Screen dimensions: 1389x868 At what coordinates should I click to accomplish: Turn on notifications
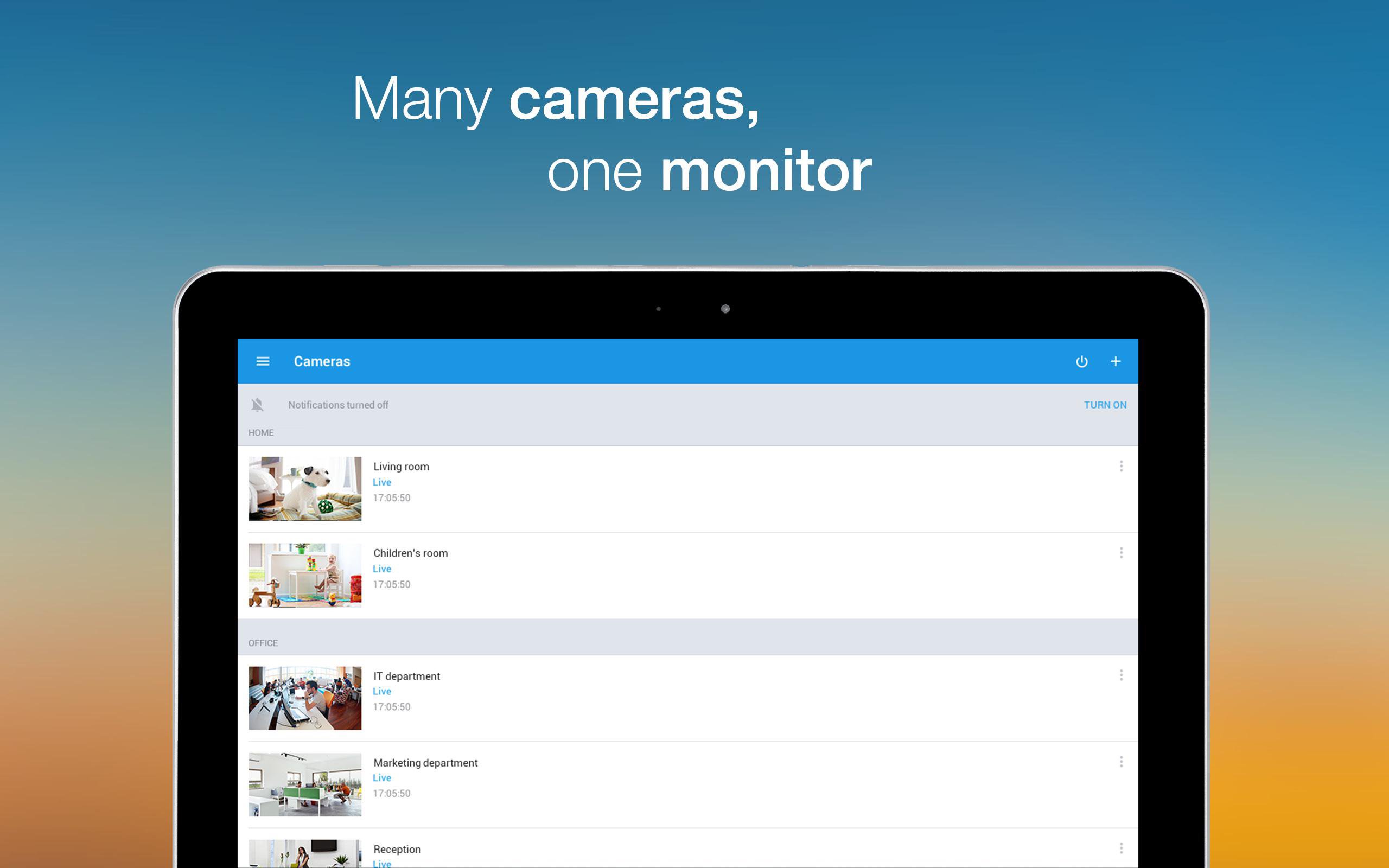(1104, 405)
